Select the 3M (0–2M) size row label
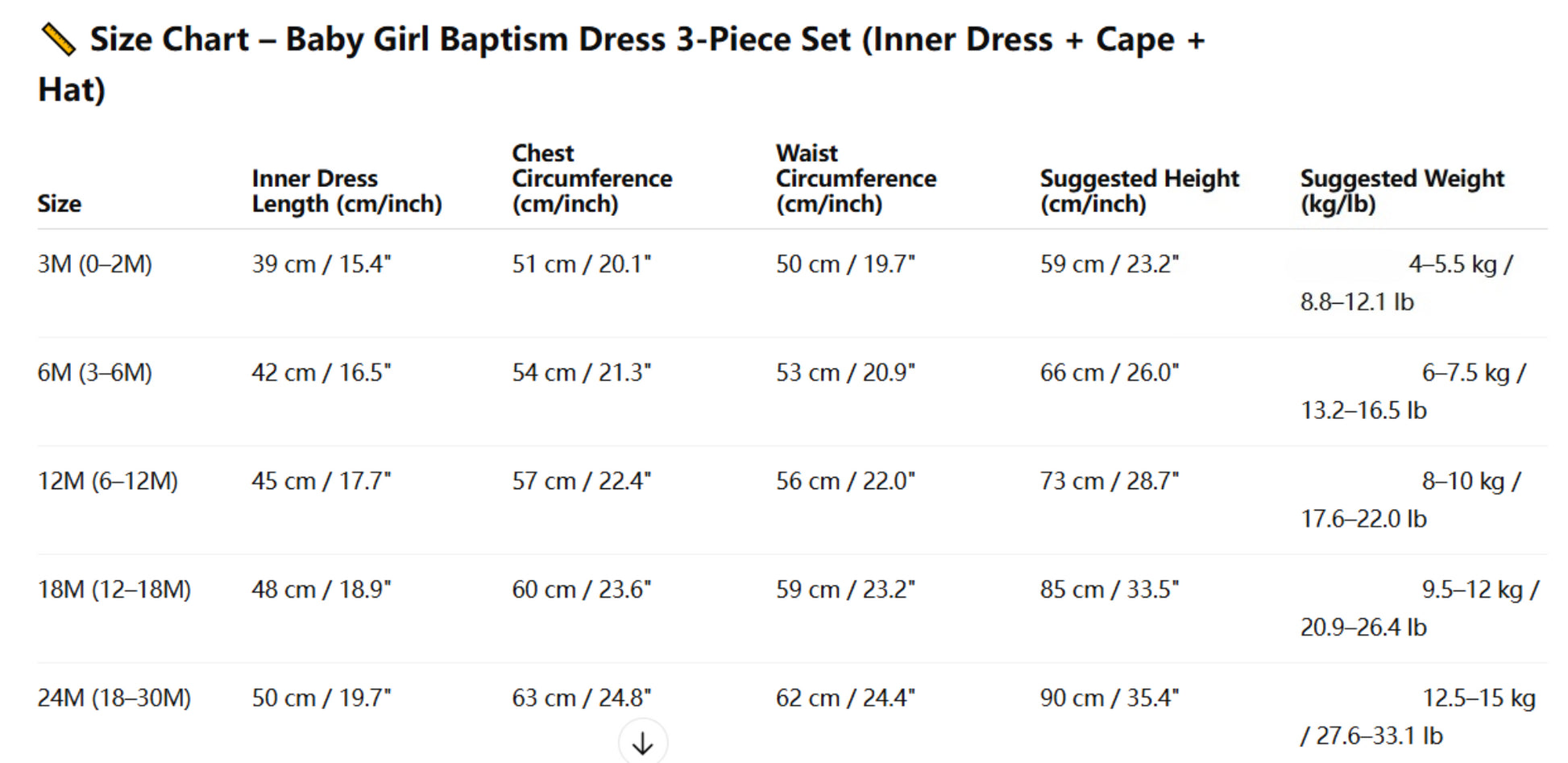The width and height of the screenshot is (1568, 763). [94, 264]
